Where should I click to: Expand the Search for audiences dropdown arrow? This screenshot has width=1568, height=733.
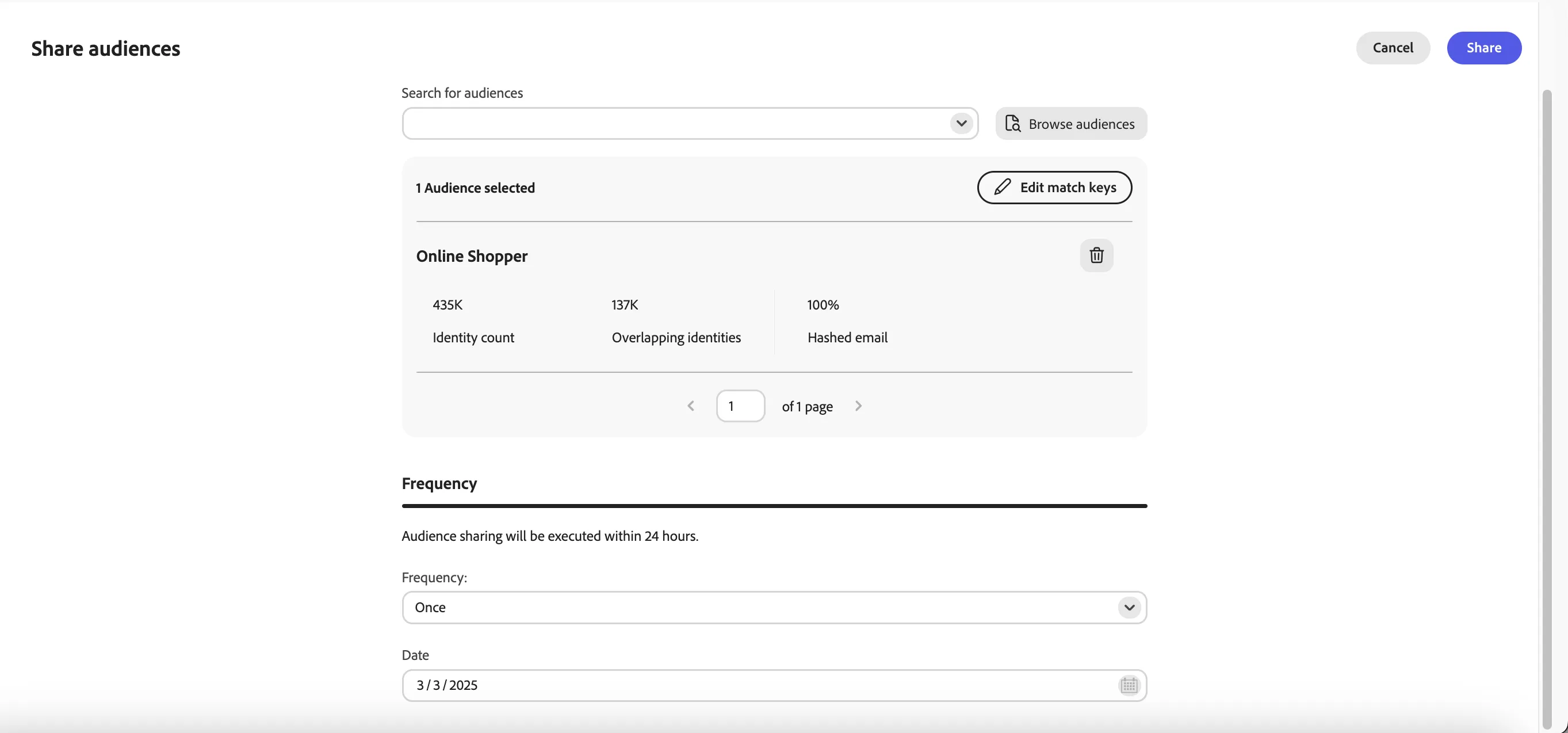[961, 124]
